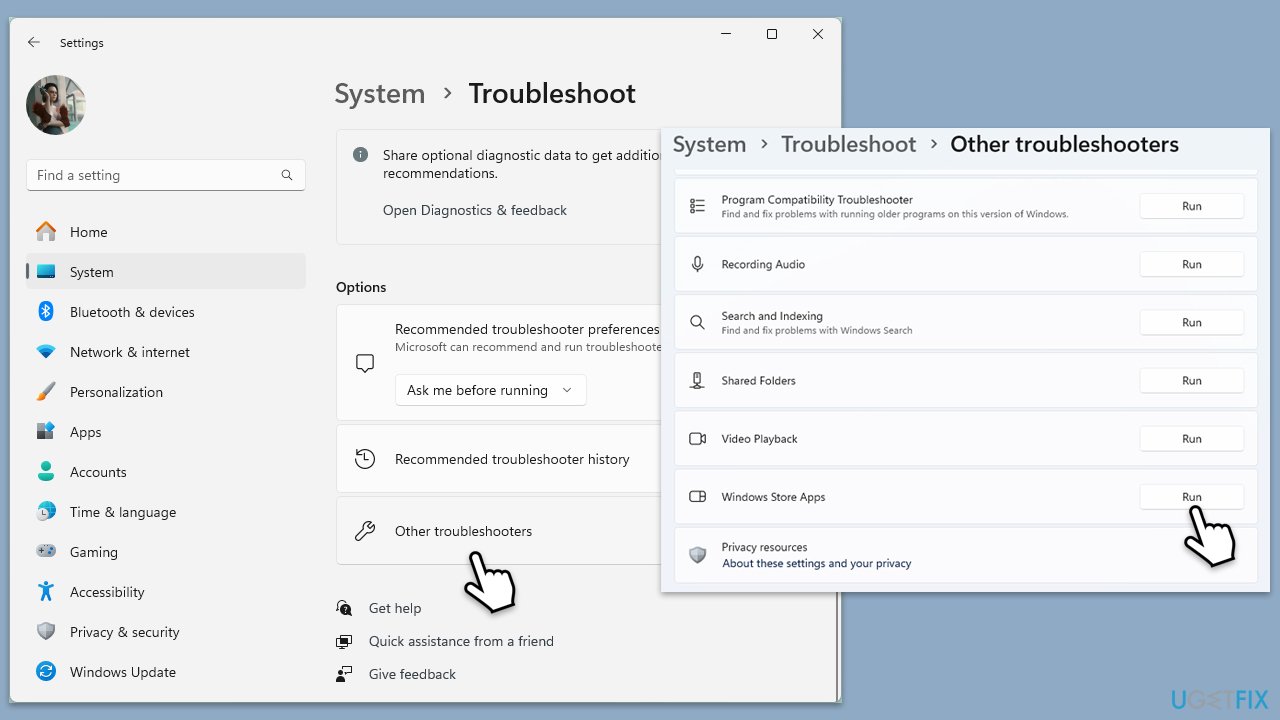
Task: Select Bluetooth & devices in sidebar
Action: point(132,312)
